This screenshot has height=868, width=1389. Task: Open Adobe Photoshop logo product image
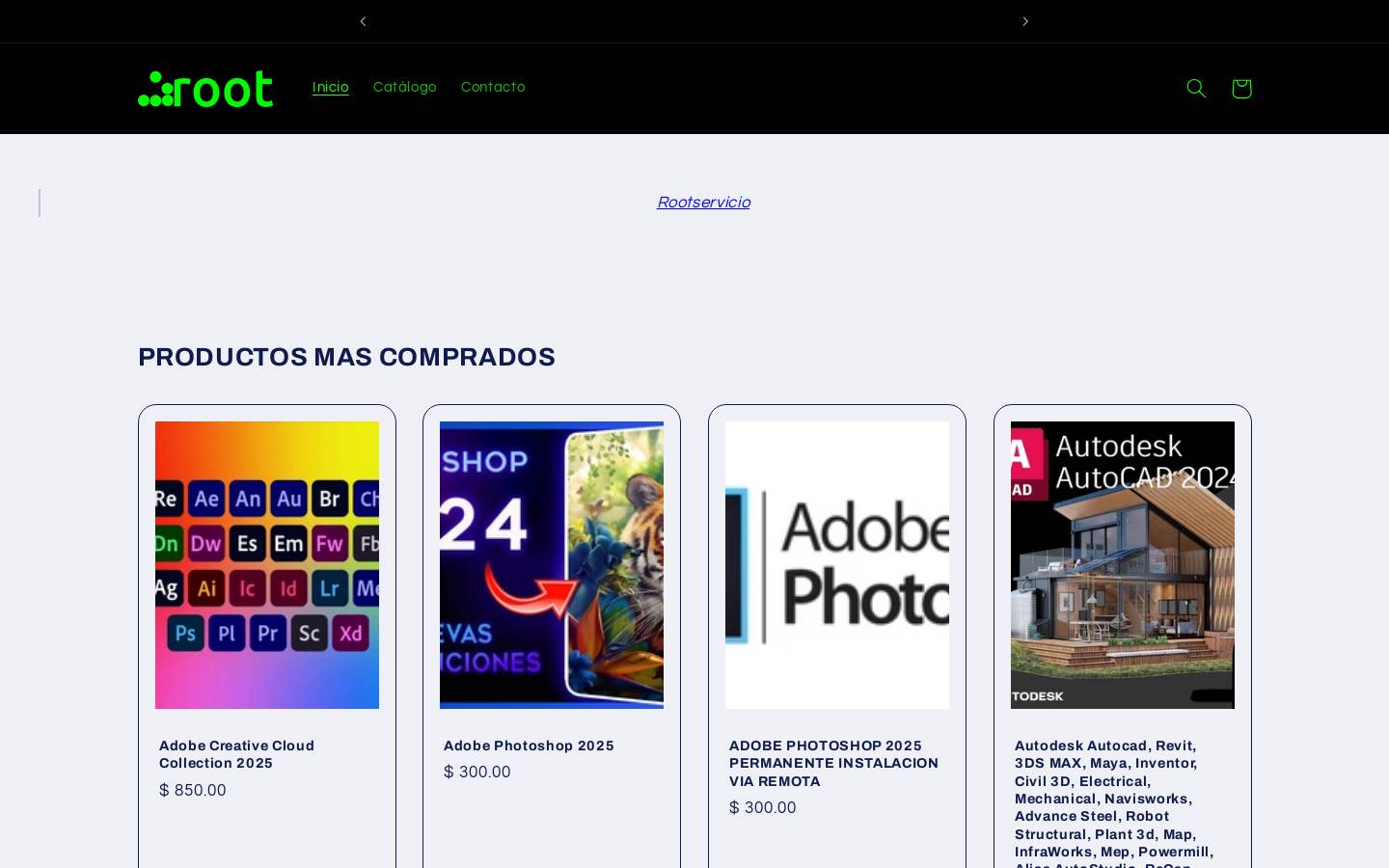click(x=837, y=565)
